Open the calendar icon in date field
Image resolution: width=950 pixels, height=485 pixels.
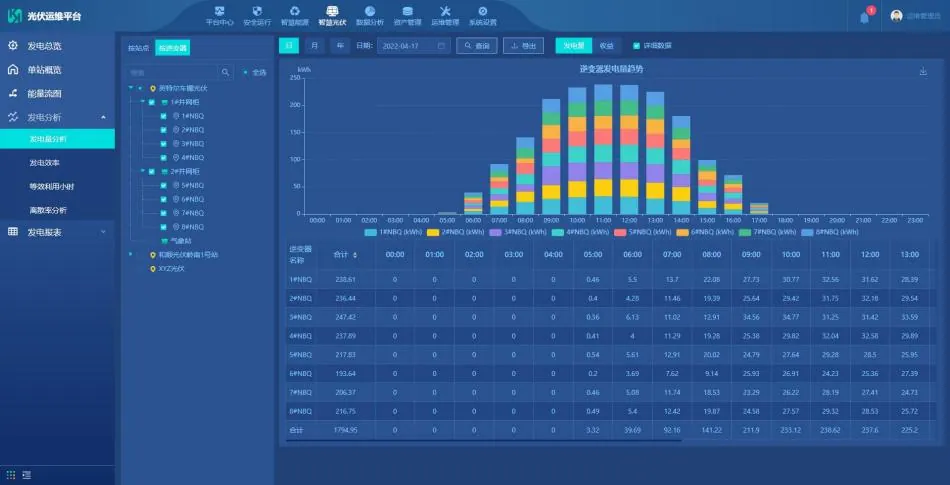click(441, 46)
